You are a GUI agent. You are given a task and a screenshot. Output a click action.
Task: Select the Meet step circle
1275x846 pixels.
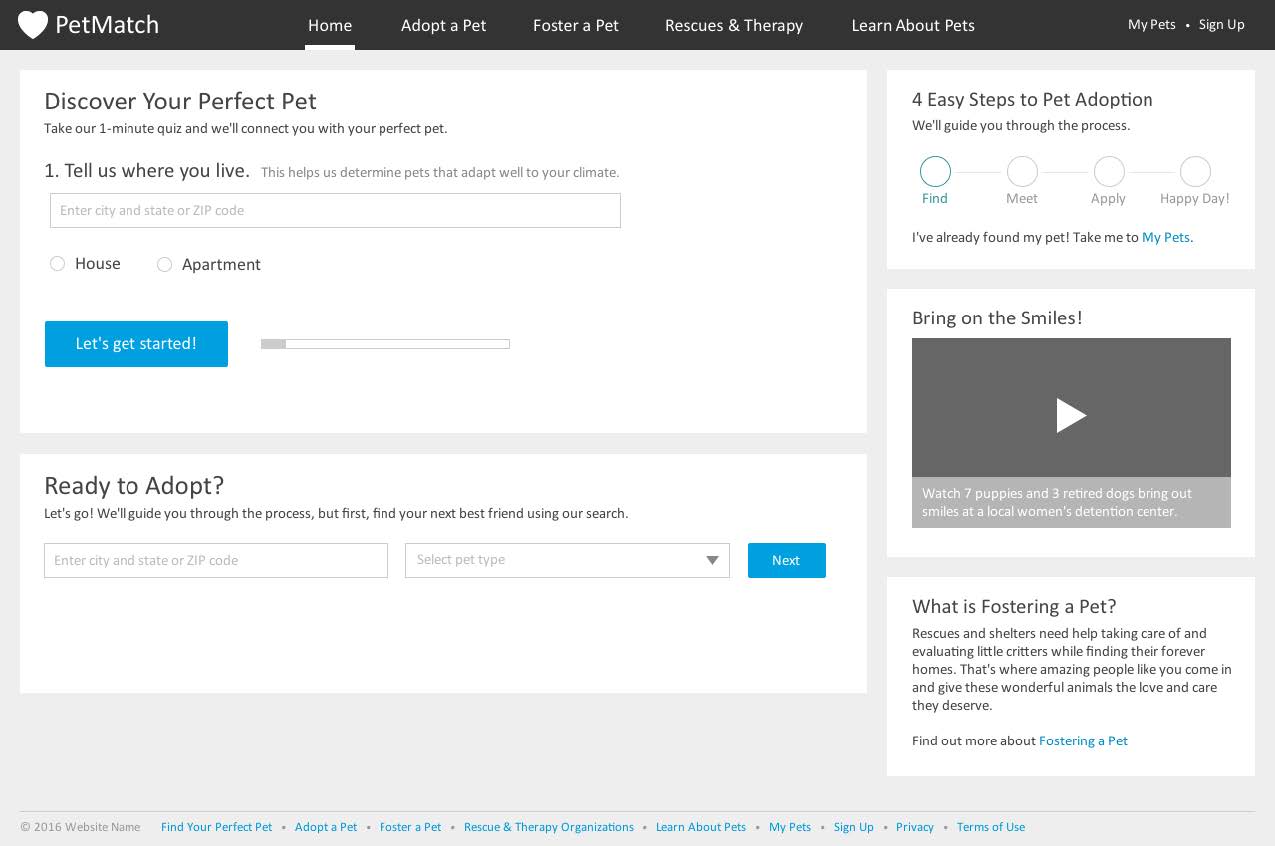click(x=1022, y=172)
